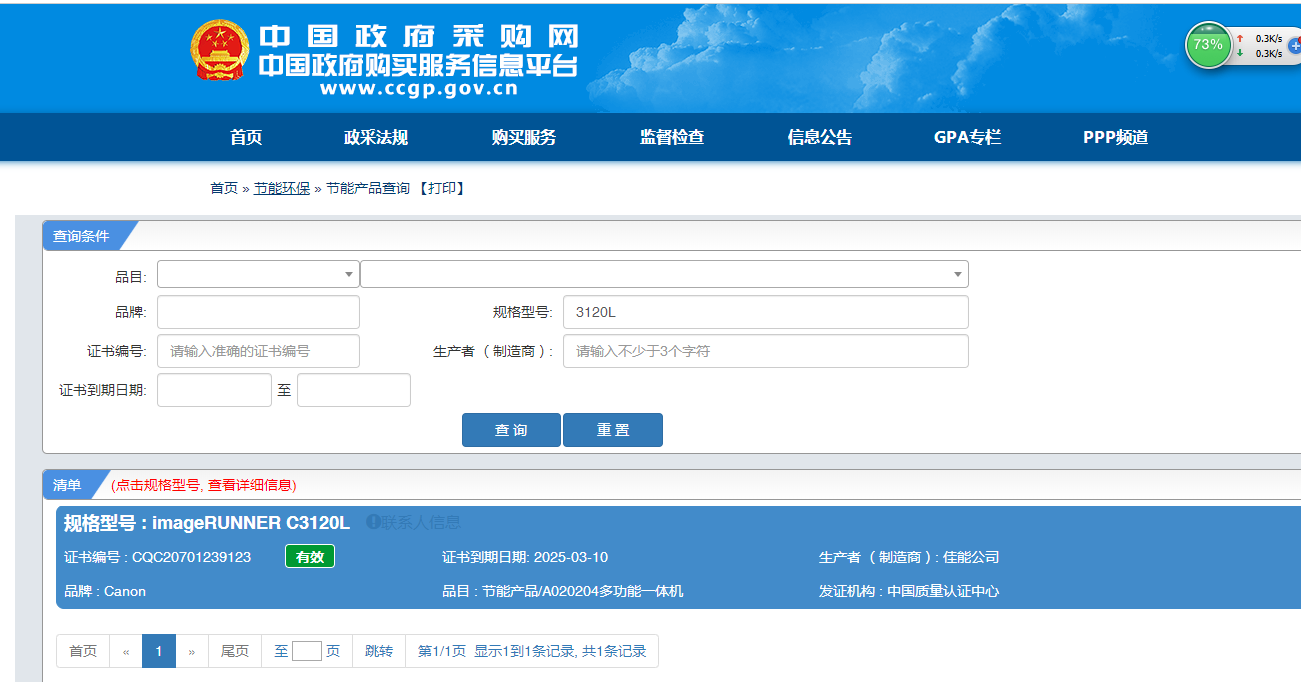Screen dimensions: 1301x682
Task: Select the 清单 list tab
Action: point(67,485)
